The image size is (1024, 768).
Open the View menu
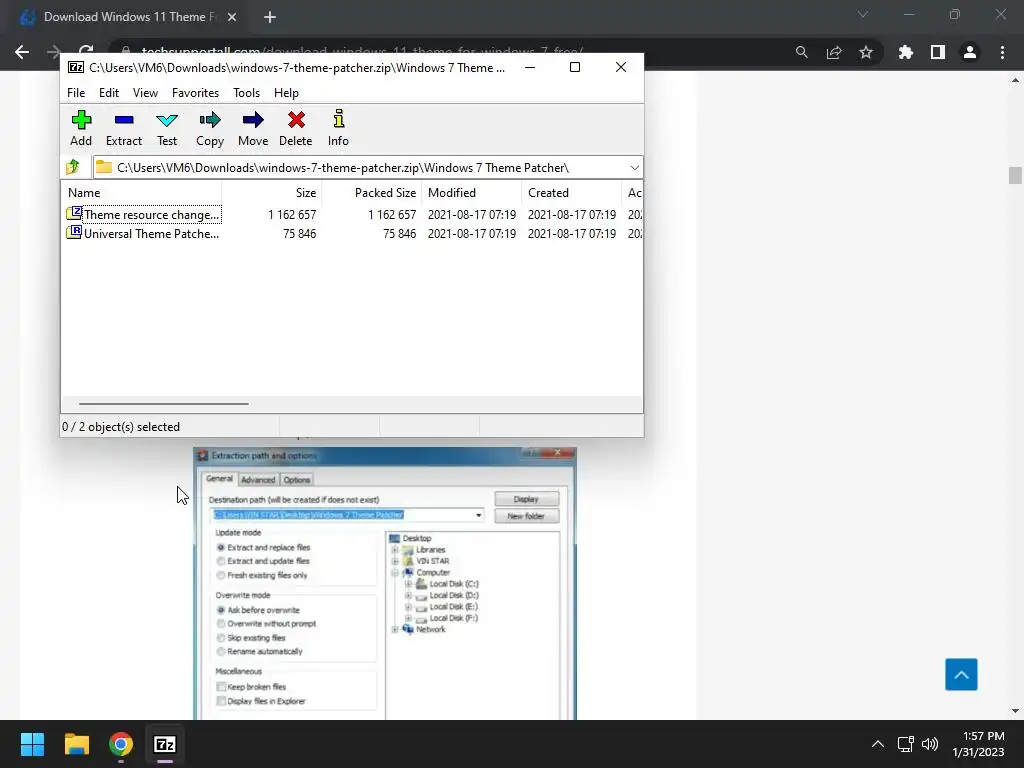[x=145, y=93]
